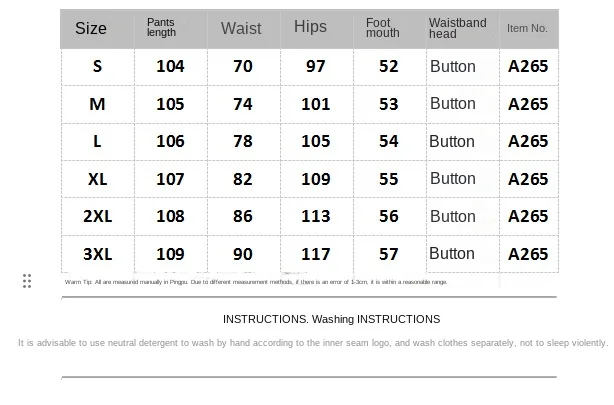The height and width of the screenshot is (405, 614).
Task: Click the Waist column header
Action: pyautogui.click(x=241, y=28)
